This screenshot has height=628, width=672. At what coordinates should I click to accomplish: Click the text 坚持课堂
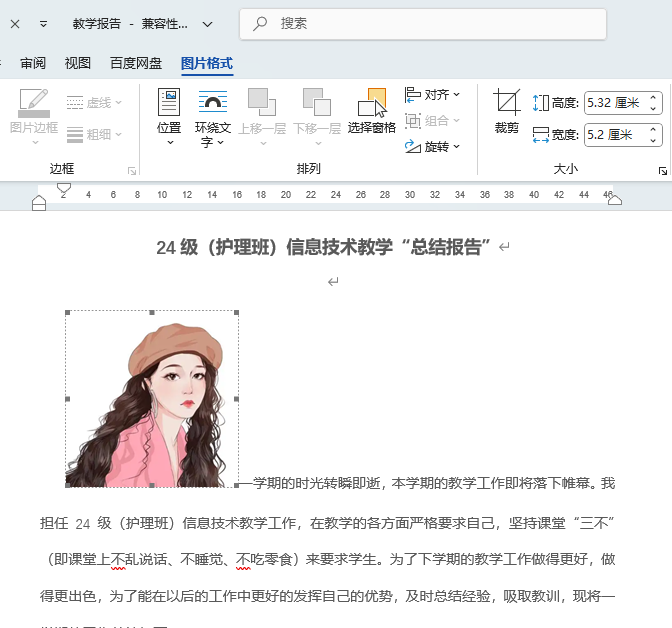point(537,523)
